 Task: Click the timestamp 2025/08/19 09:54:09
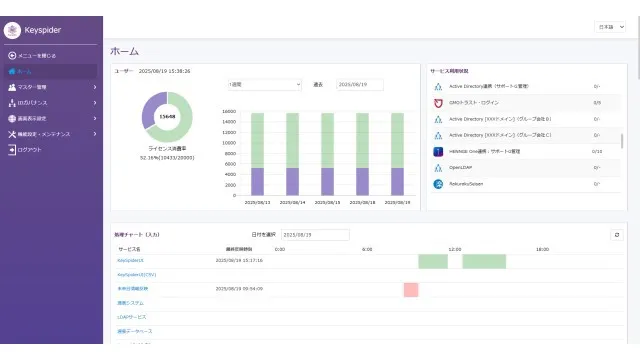coord(239,289)
